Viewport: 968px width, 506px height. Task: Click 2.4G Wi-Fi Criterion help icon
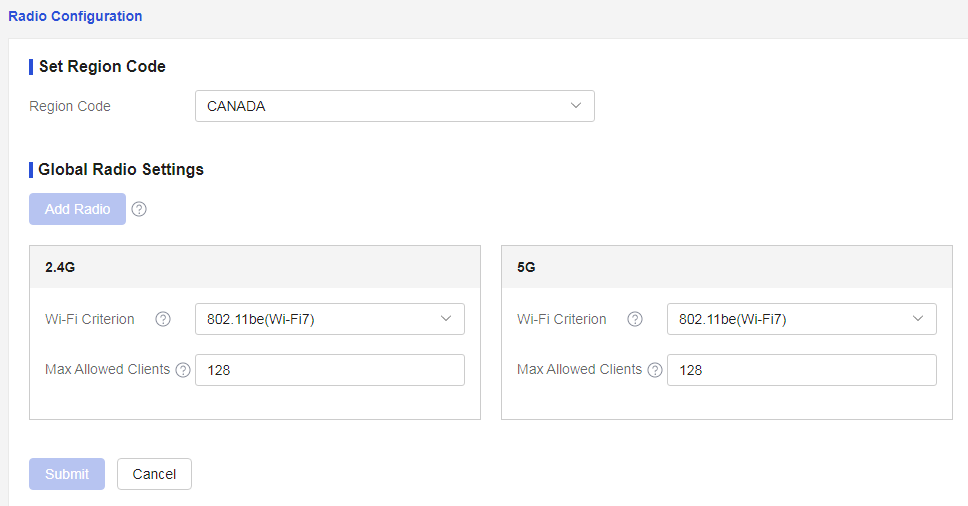[163, 319]
